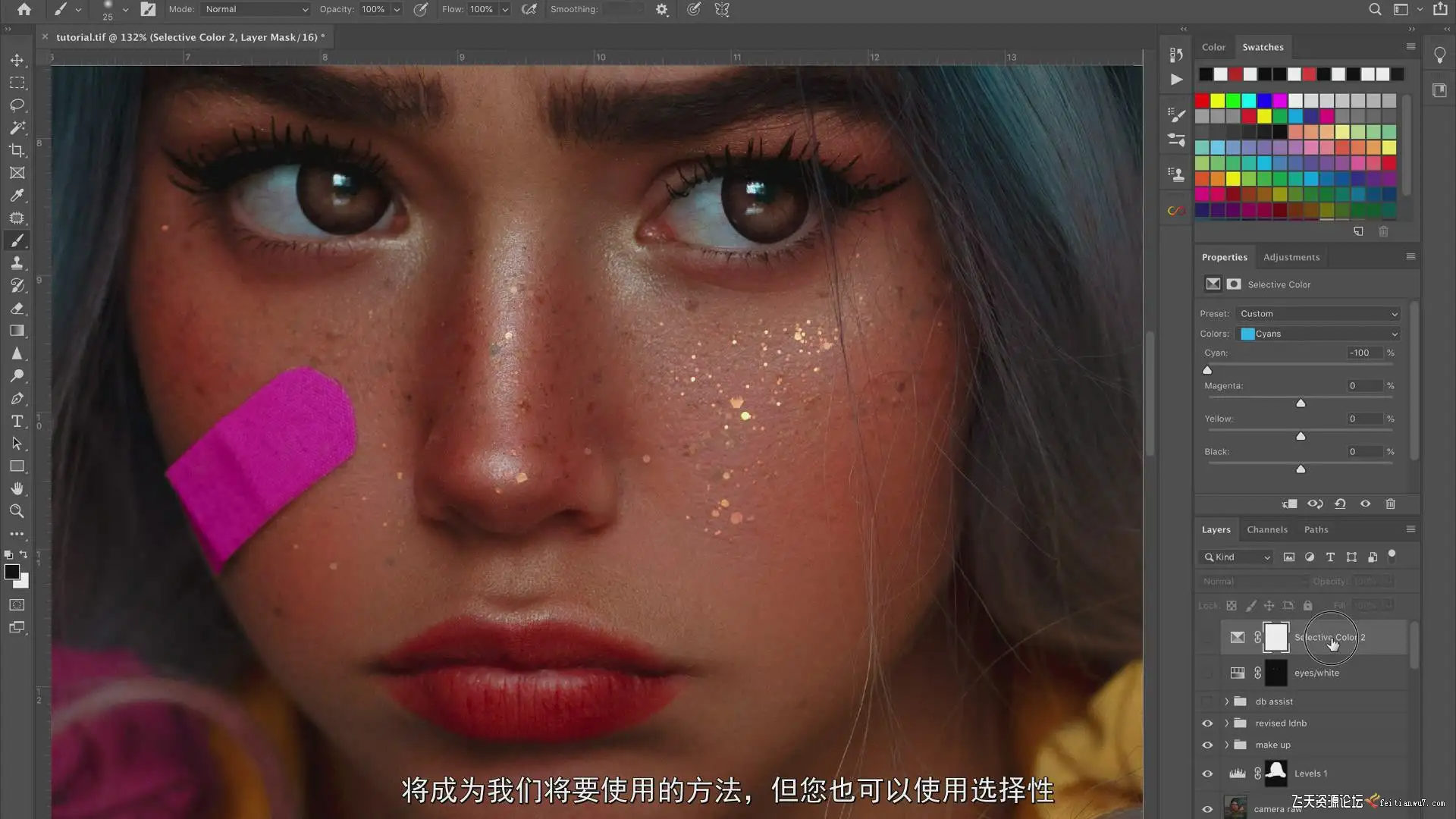Reset the Selective Color adjustment defaults
1456x819 pixels.
point(1340,504)
